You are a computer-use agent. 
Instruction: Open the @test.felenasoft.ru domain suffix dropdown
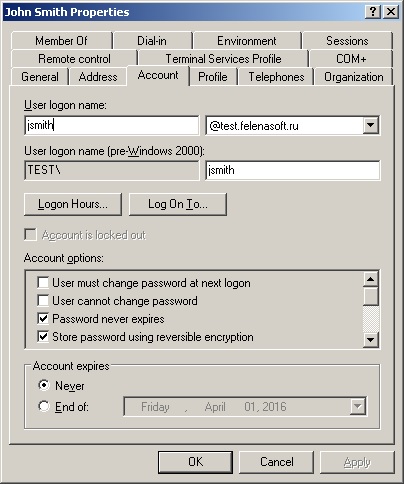pos(371,125)
